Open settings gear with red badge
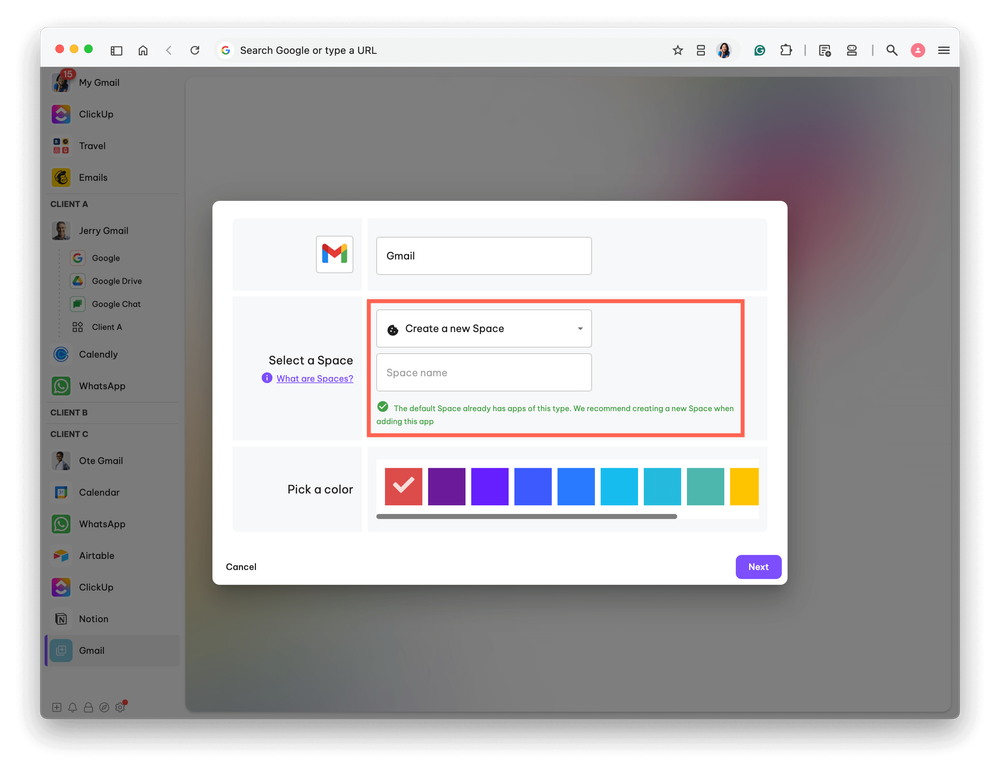1000x772 pixels. point(120,707)
